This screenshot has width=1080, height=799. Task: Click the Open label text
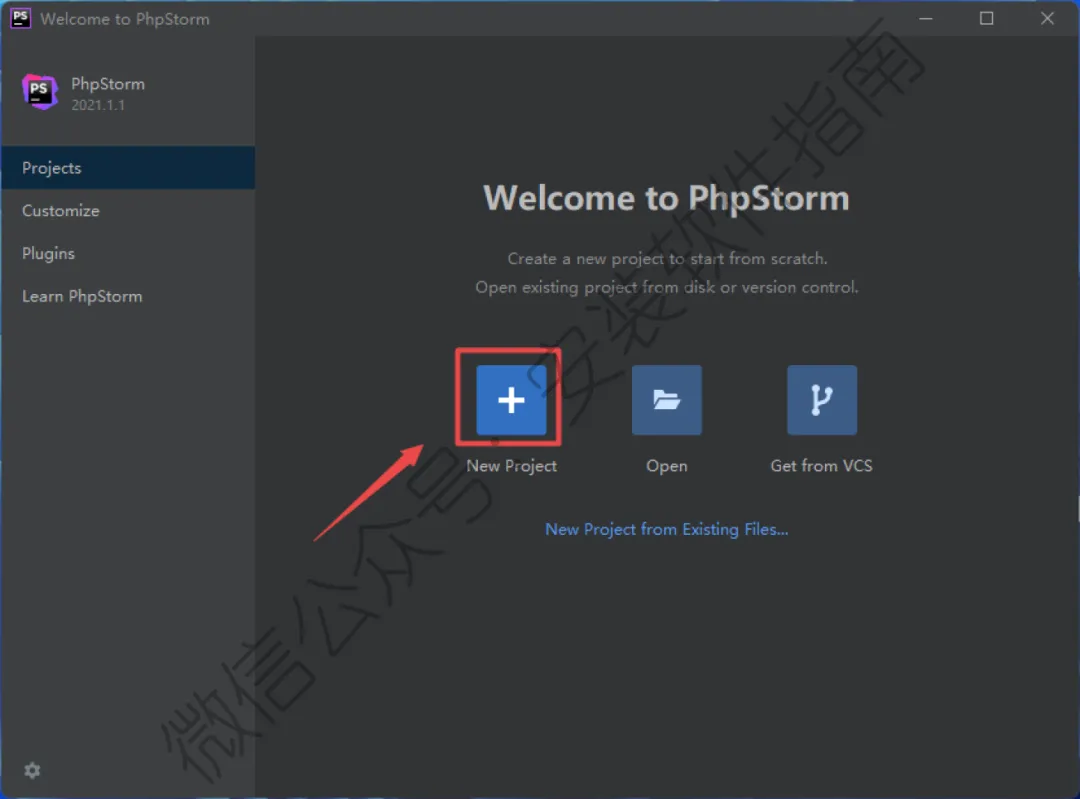(x=667, y=466)
